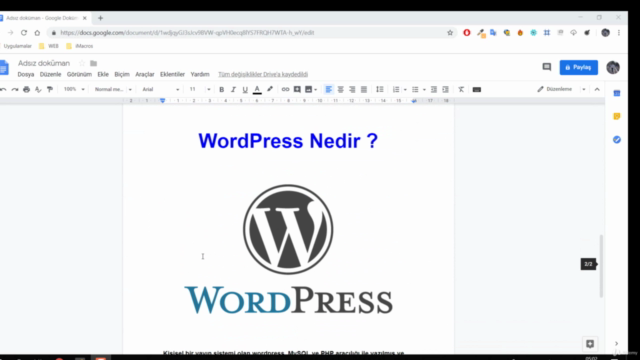Screen dimensions: 640x360
Task: Open the iMacros bookmarks folder
Action: click(80, 46)
